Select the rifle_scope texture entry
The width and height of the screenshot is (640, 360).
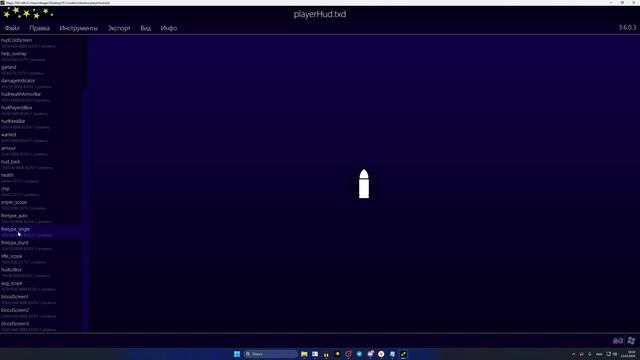(x=41, y=259)
